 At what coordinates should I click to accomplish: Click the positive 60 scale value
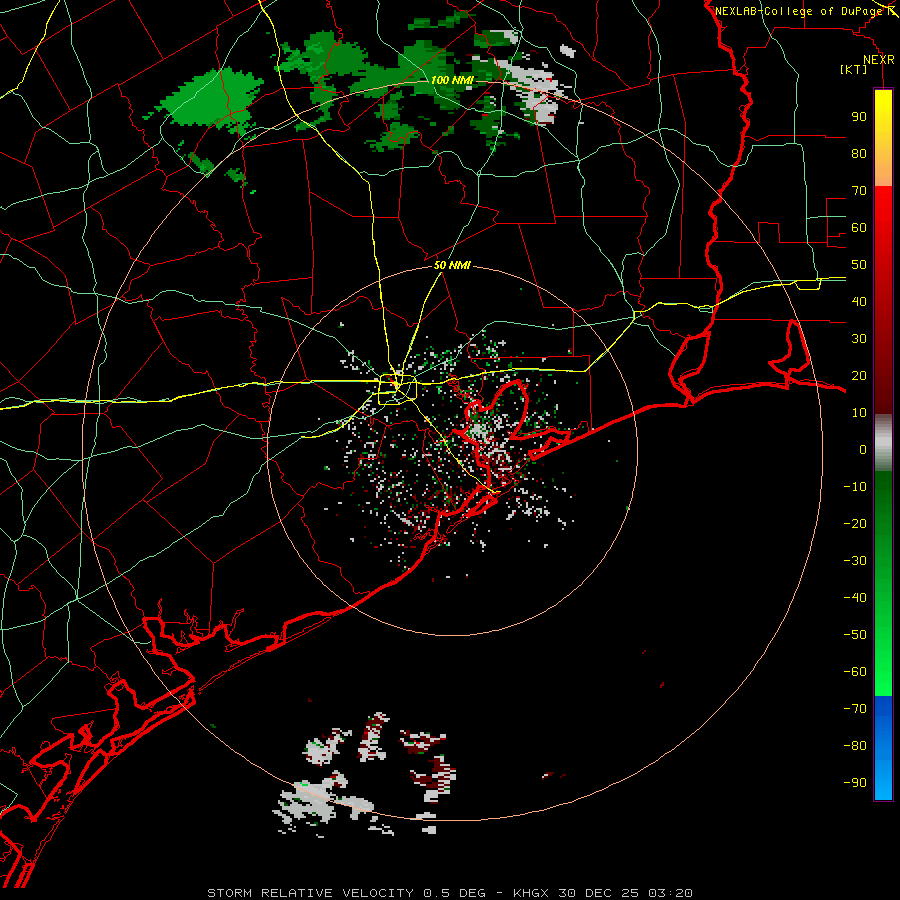pos(859,228)
